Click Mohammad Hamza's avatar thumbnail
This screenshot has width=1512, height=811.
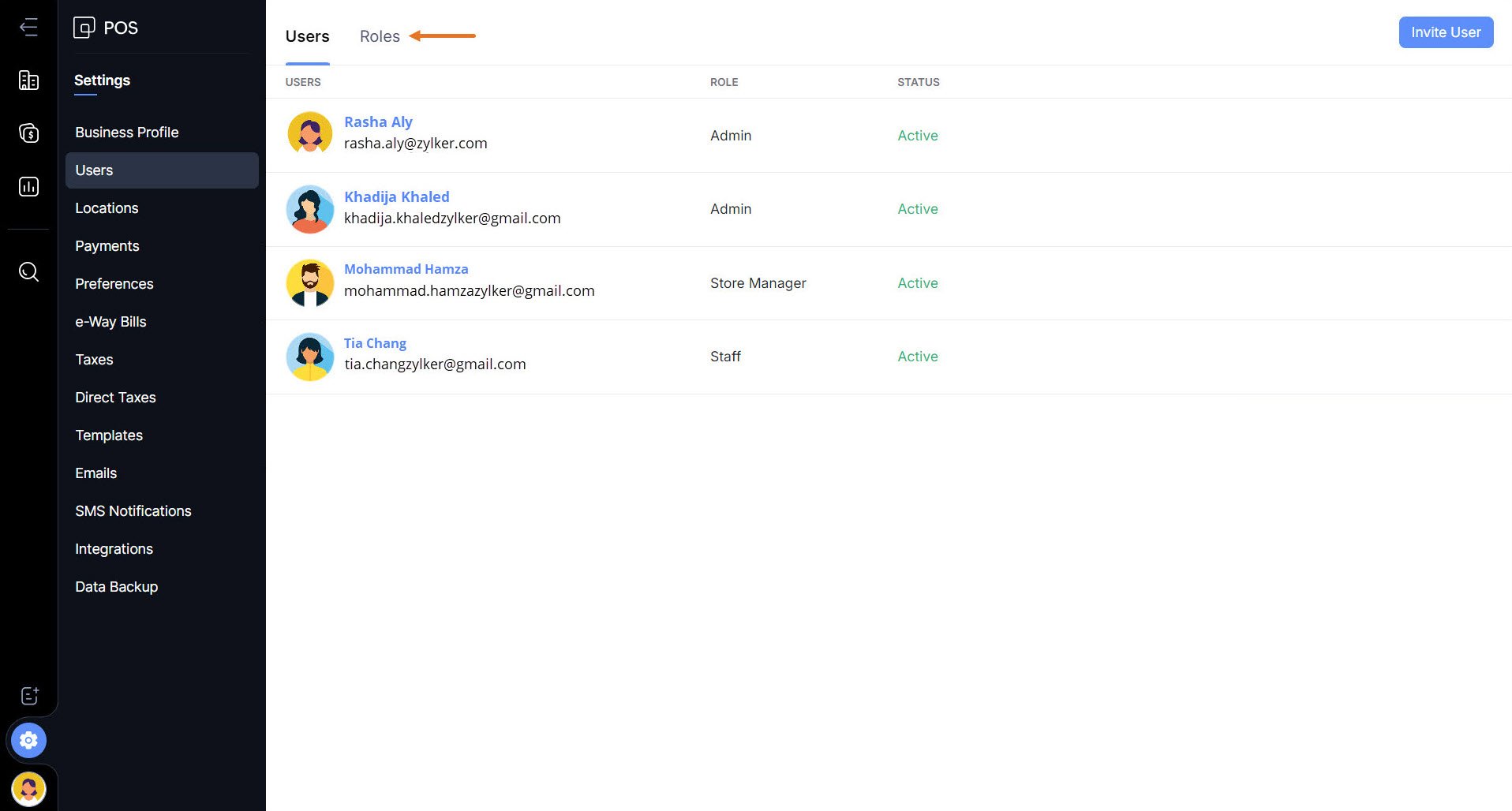[x=310, y=283]
